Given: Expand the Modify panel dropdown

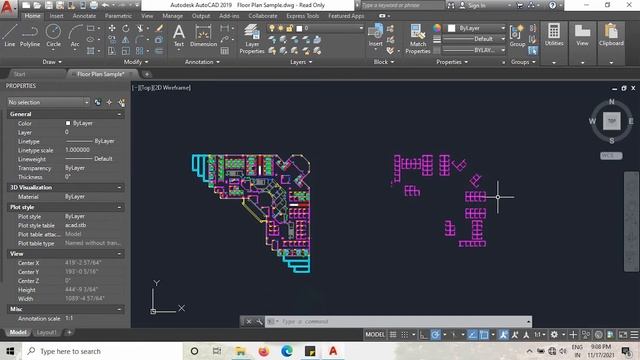Looking at the screenshot, I should click(x=136, y=62).
